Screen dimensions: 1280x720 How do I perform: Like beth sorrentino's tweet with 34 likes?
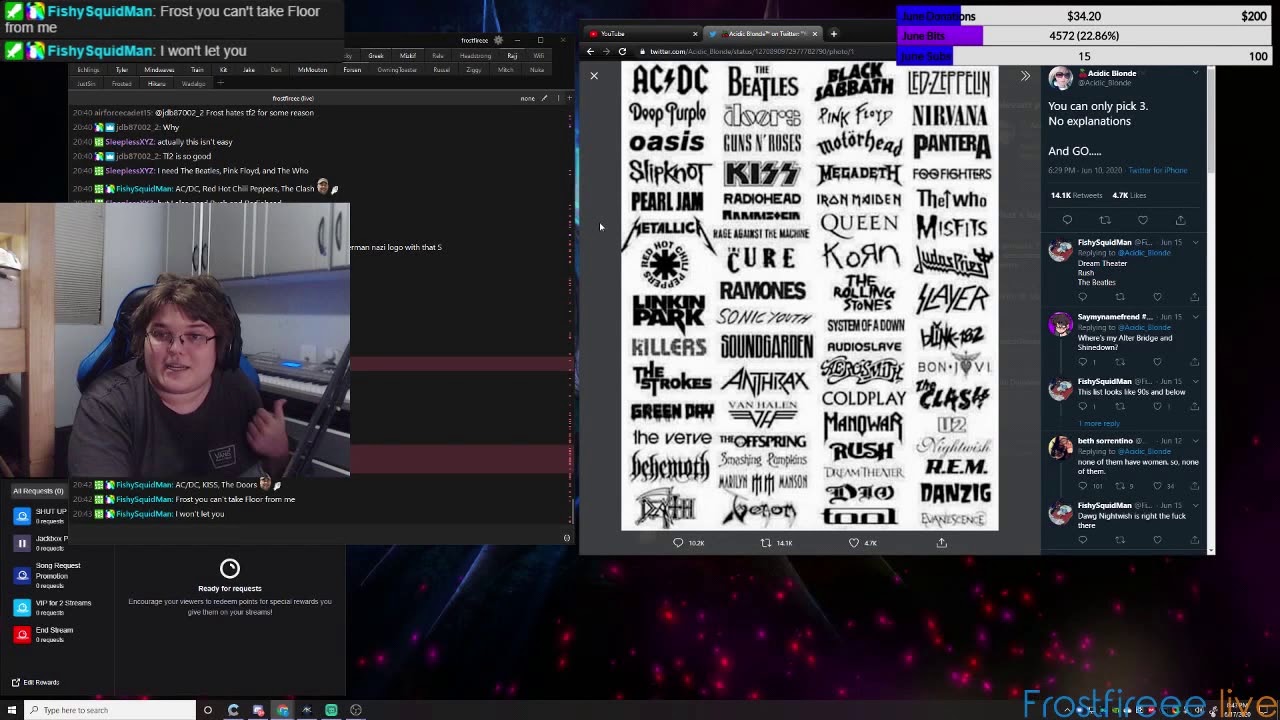click(x=1157, y=486)
